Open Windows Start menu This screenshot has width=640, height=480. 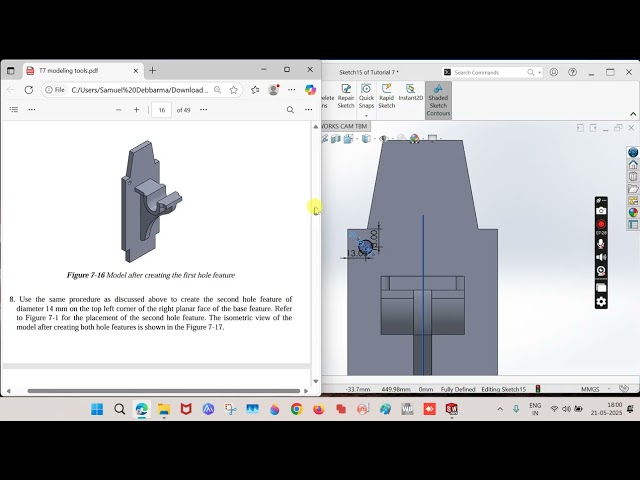97,409
